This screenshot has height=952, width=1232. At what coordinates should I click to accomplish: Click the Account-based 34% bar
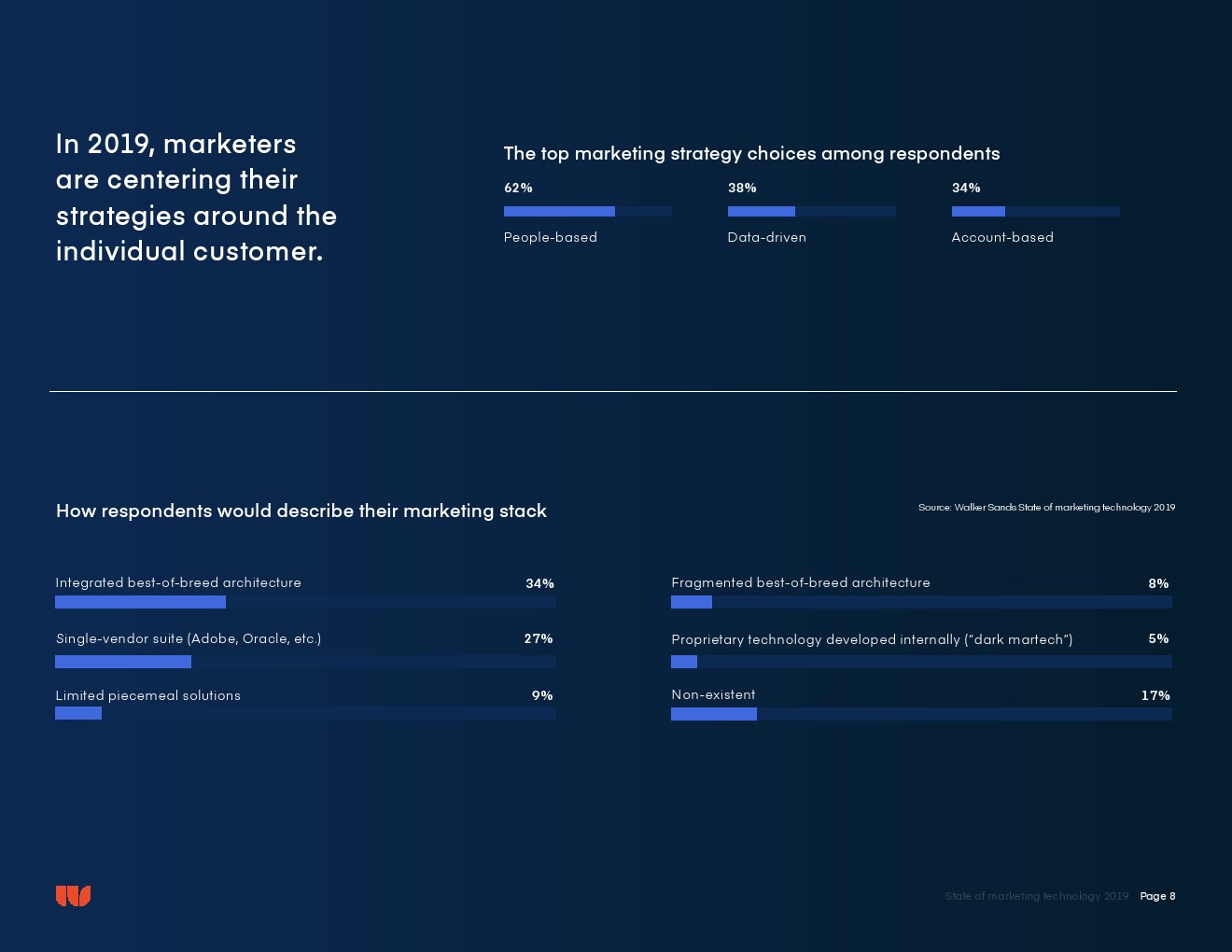[1035, 212]
